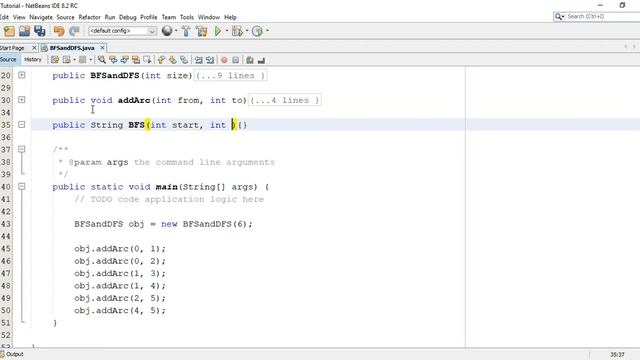This screenshot has height=360, width=640.
Task: Click the Redo arrow icon
Action: [x=74, y=31]
